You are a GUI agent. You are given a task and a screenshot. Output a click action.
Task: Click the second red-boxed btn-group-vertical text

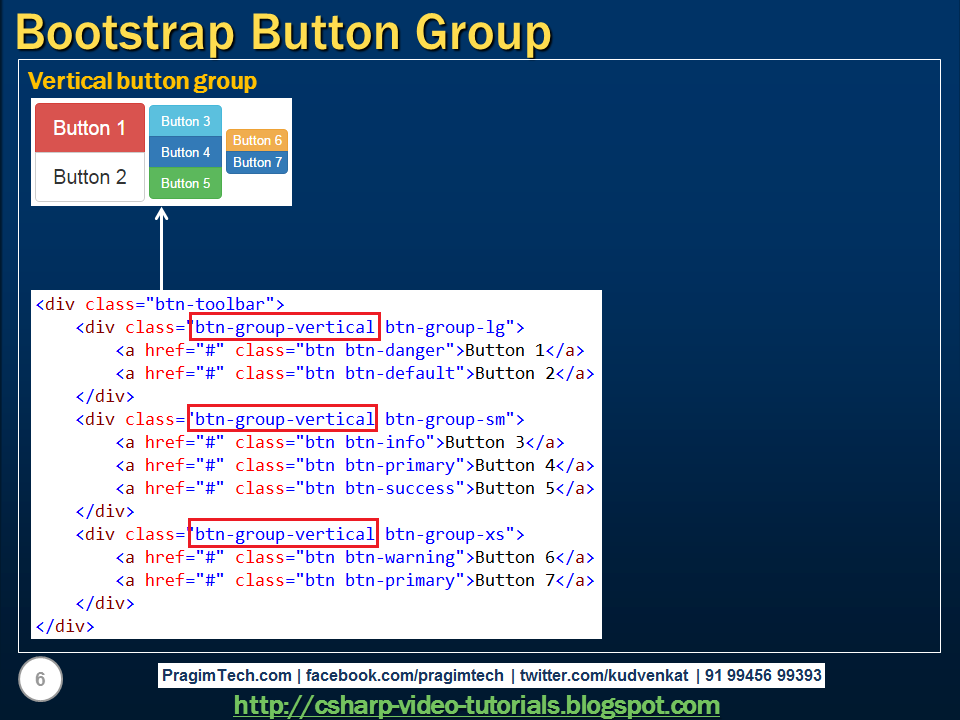pos(283,419)
